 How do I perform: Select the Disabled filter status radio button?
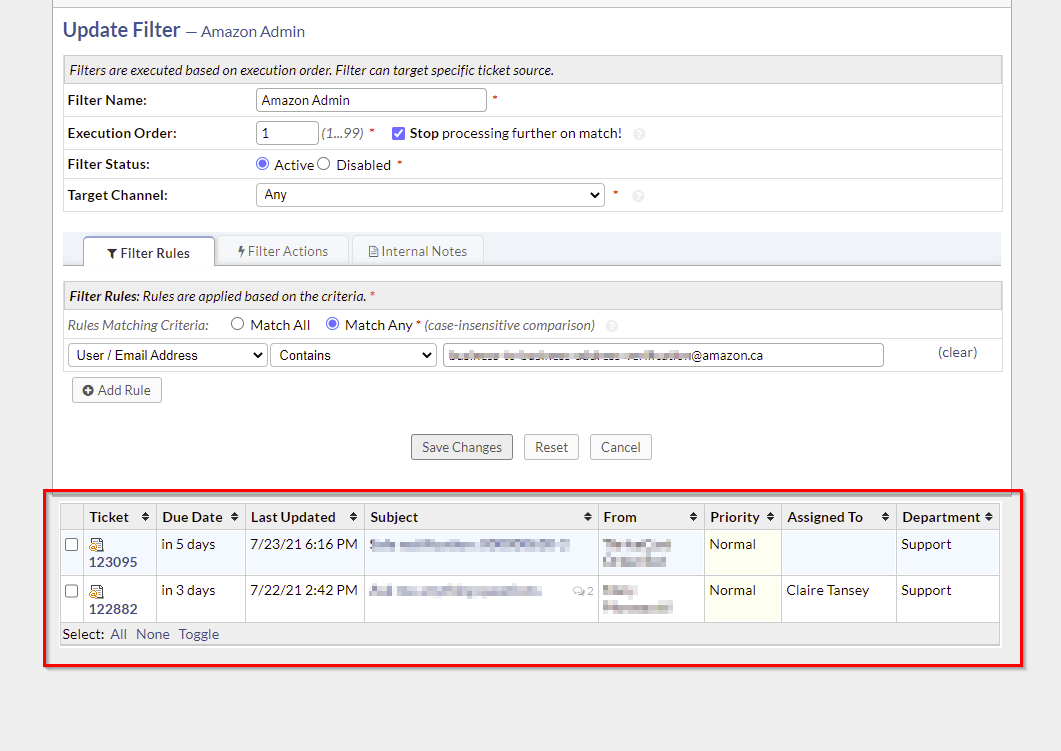323,164
